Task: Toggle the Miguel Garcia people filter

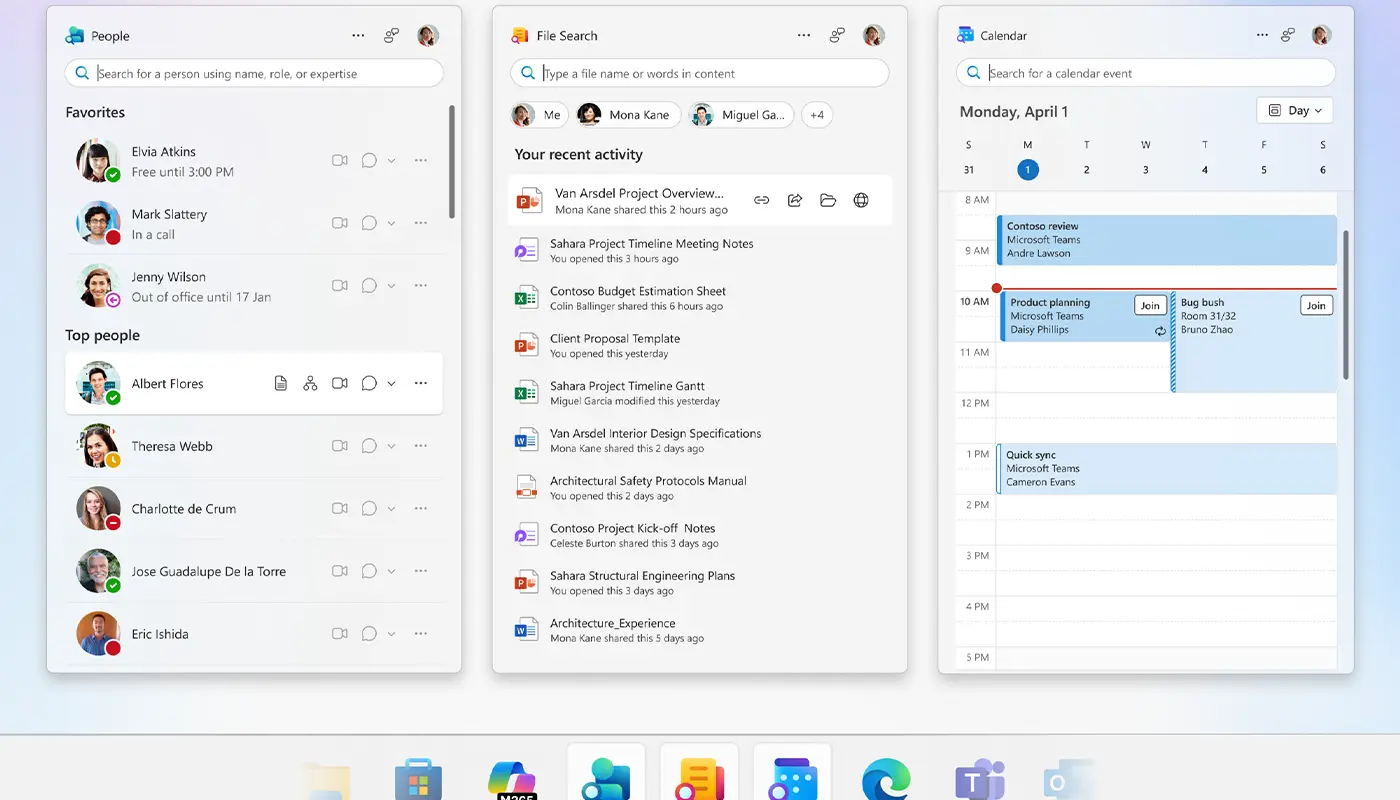Action: pyautogui.click(x=741, y=114)
